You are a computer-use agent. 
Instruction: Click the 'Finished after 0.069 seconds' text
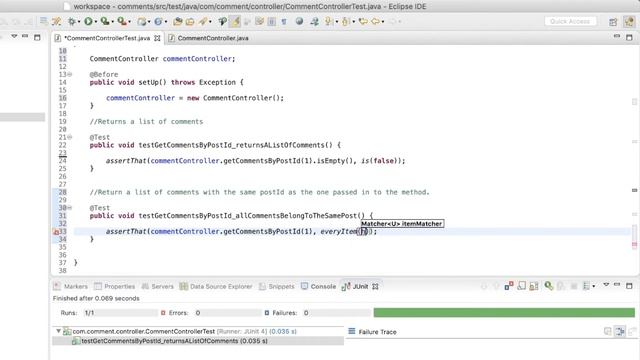[96, 298]
